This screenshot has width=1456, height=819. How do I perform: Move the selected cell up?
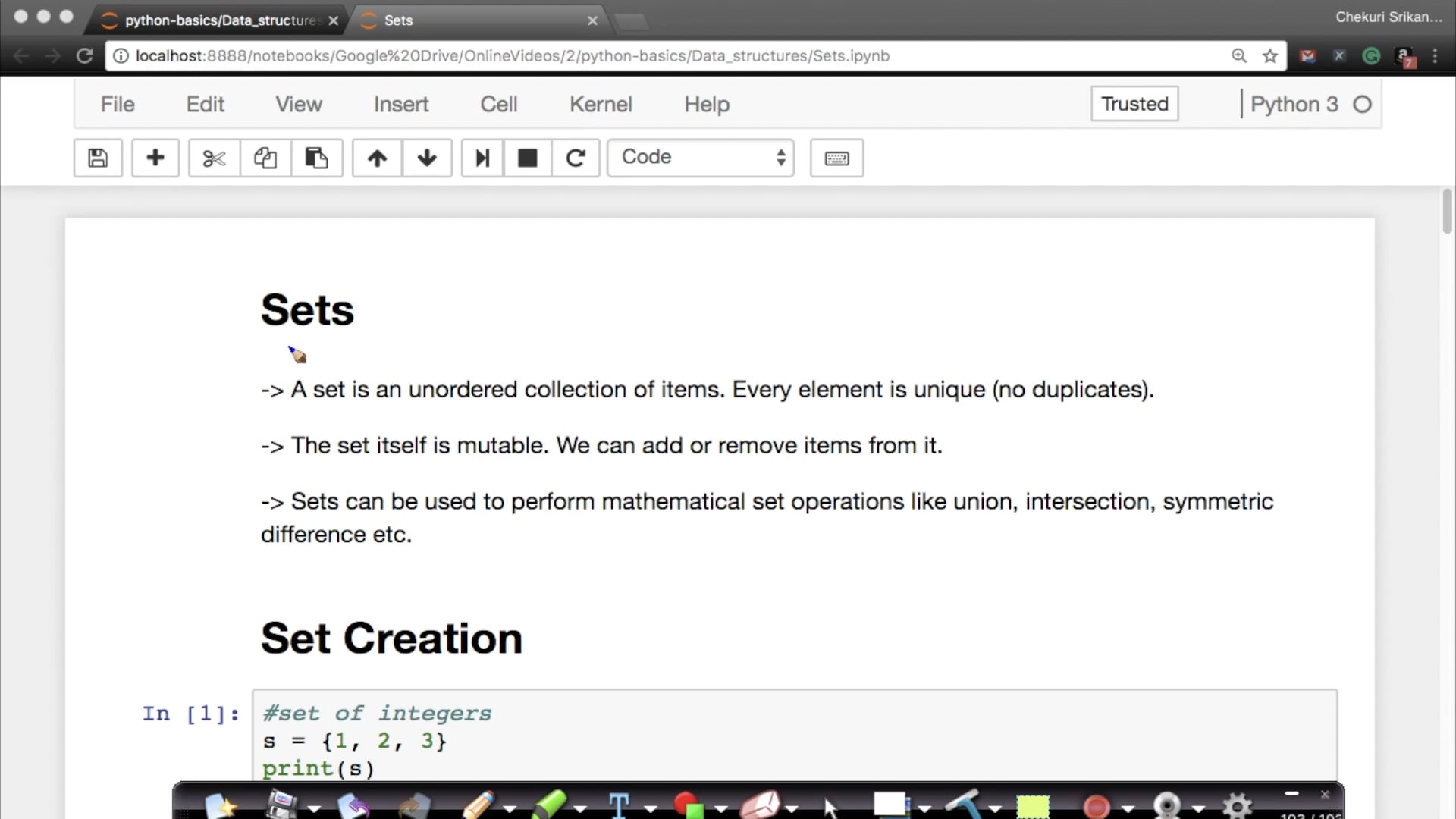(377, 158)
